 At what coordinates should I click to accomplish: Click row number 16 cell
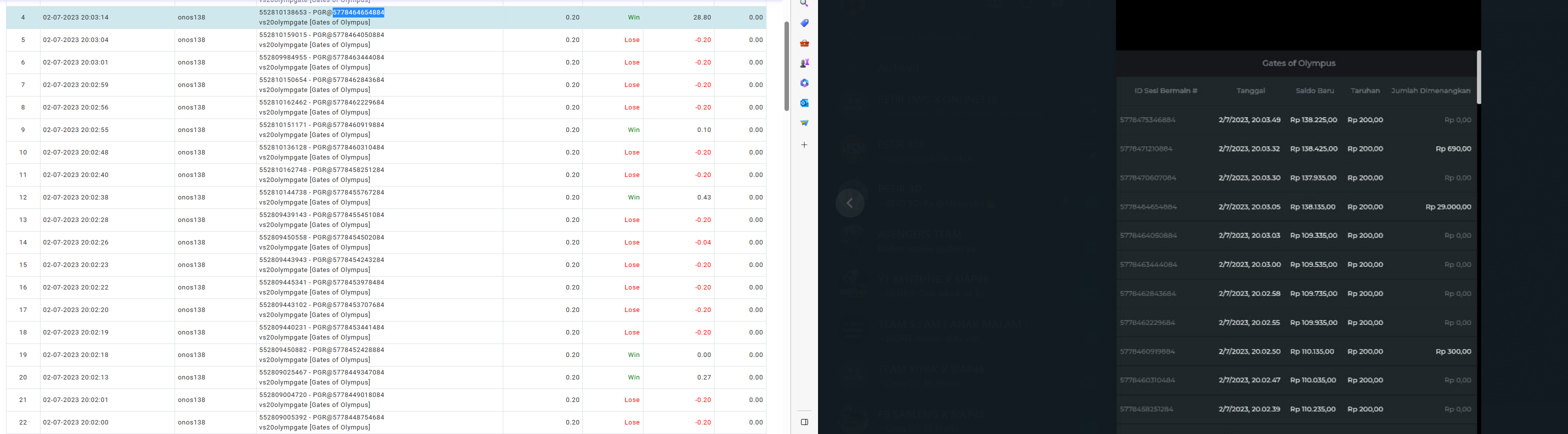[x=23, y=288]
